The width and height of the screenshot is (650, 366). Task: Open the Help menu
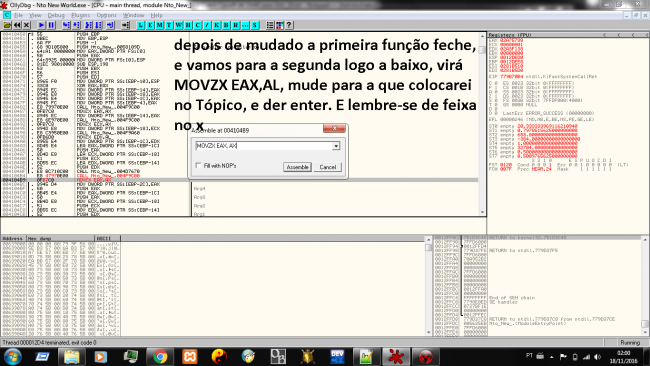156,15
